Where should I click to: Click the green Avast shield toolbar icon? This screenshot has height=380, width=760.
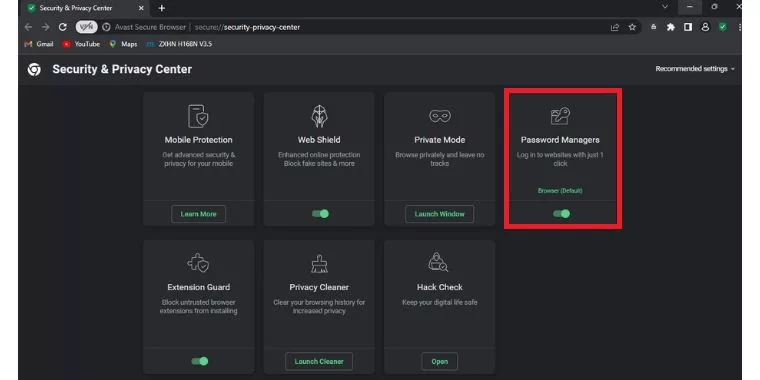(723, 27)
